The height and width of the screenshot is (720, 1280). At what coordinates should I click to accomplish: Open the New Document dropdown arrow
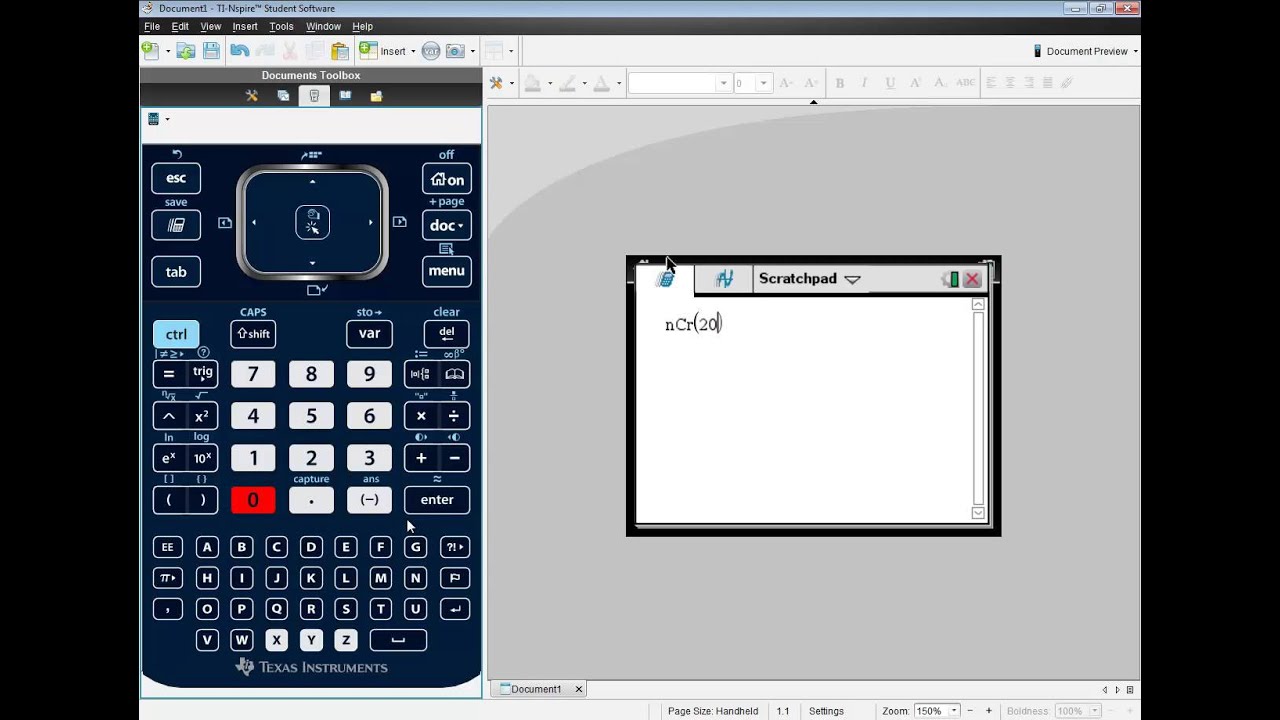(x=167, y=51)
